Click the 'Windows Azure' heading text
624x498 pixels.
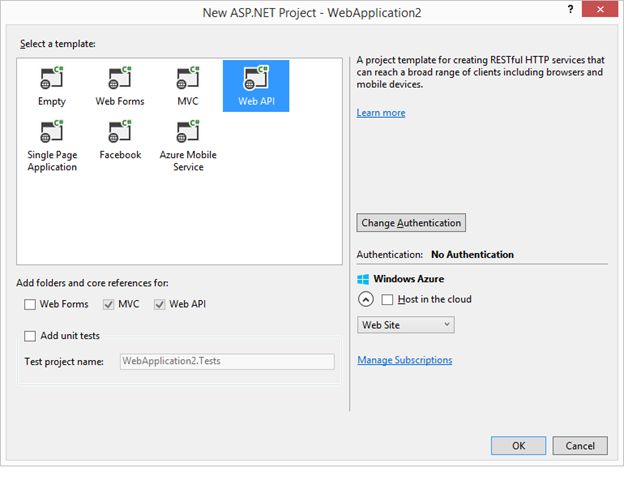(x=409, y=279)
